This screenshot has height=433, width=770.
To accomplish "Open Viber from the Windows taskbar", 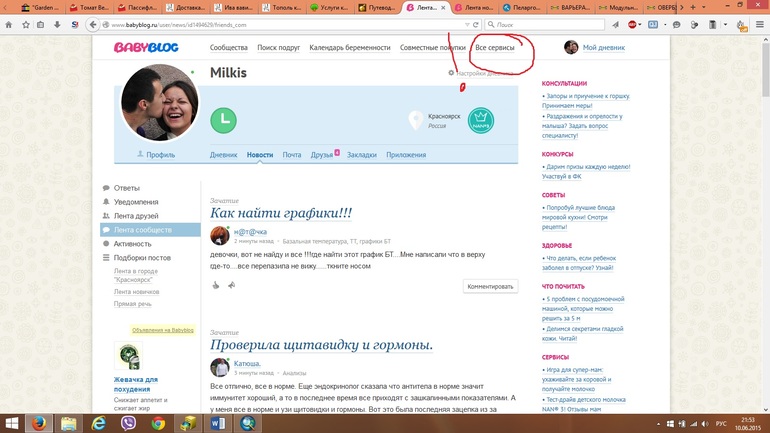I will [128, 423].
